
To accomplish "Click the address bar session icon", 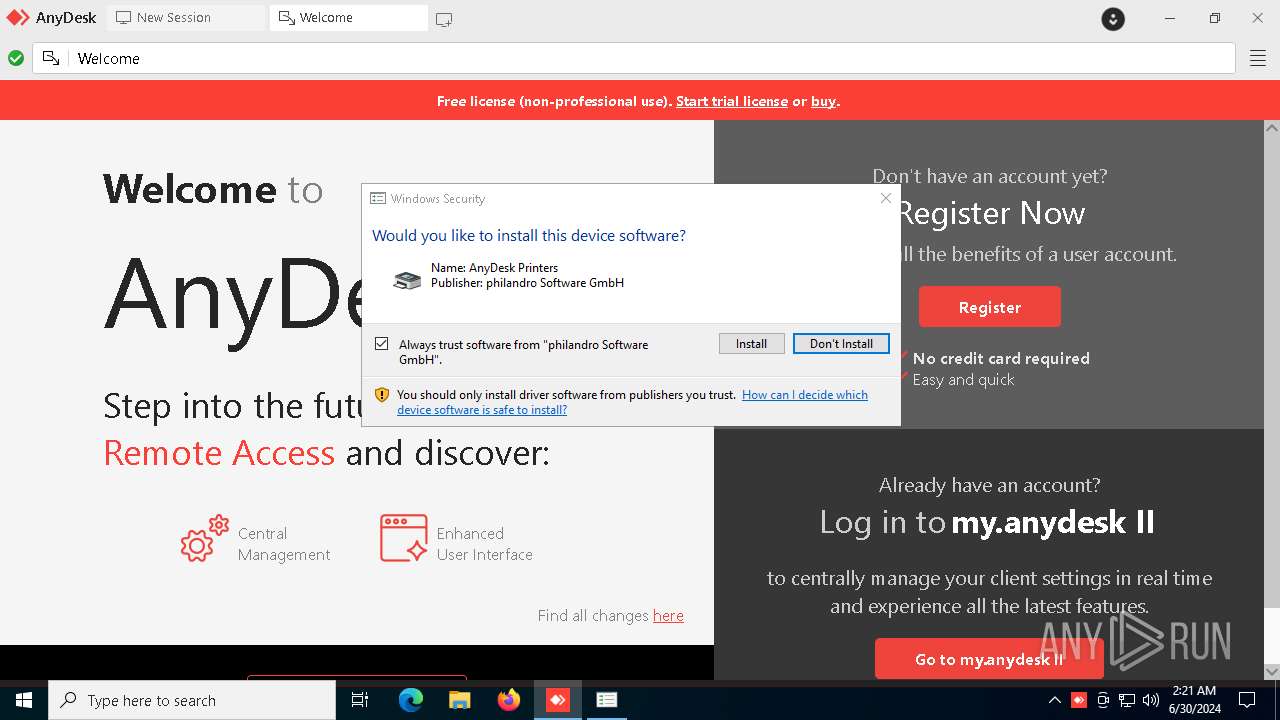I will [51, 58].
